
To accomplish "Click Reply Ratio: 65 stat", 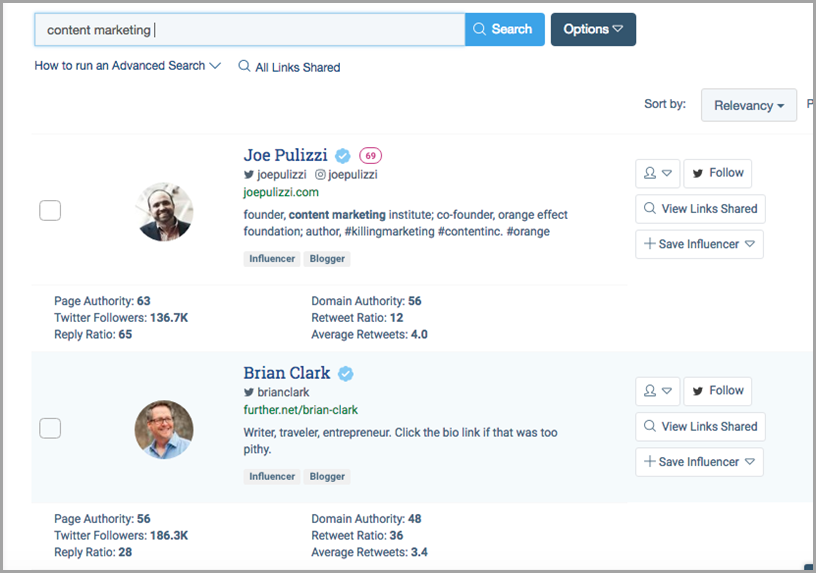I will click(x=93, y=334).
